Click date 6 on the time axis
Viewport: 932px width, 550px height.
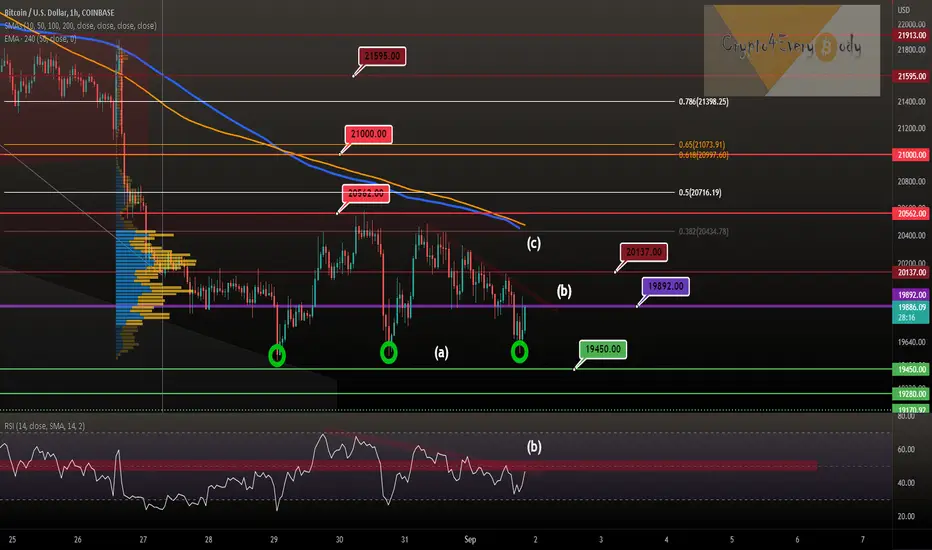point(797,540)
